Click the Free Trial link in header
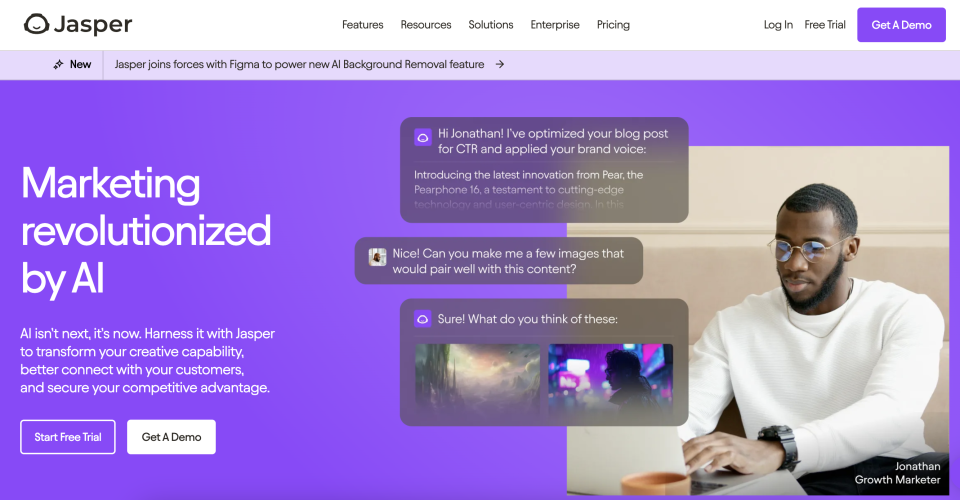This screenshot has width=960, height=500. [x=825, y=25]
